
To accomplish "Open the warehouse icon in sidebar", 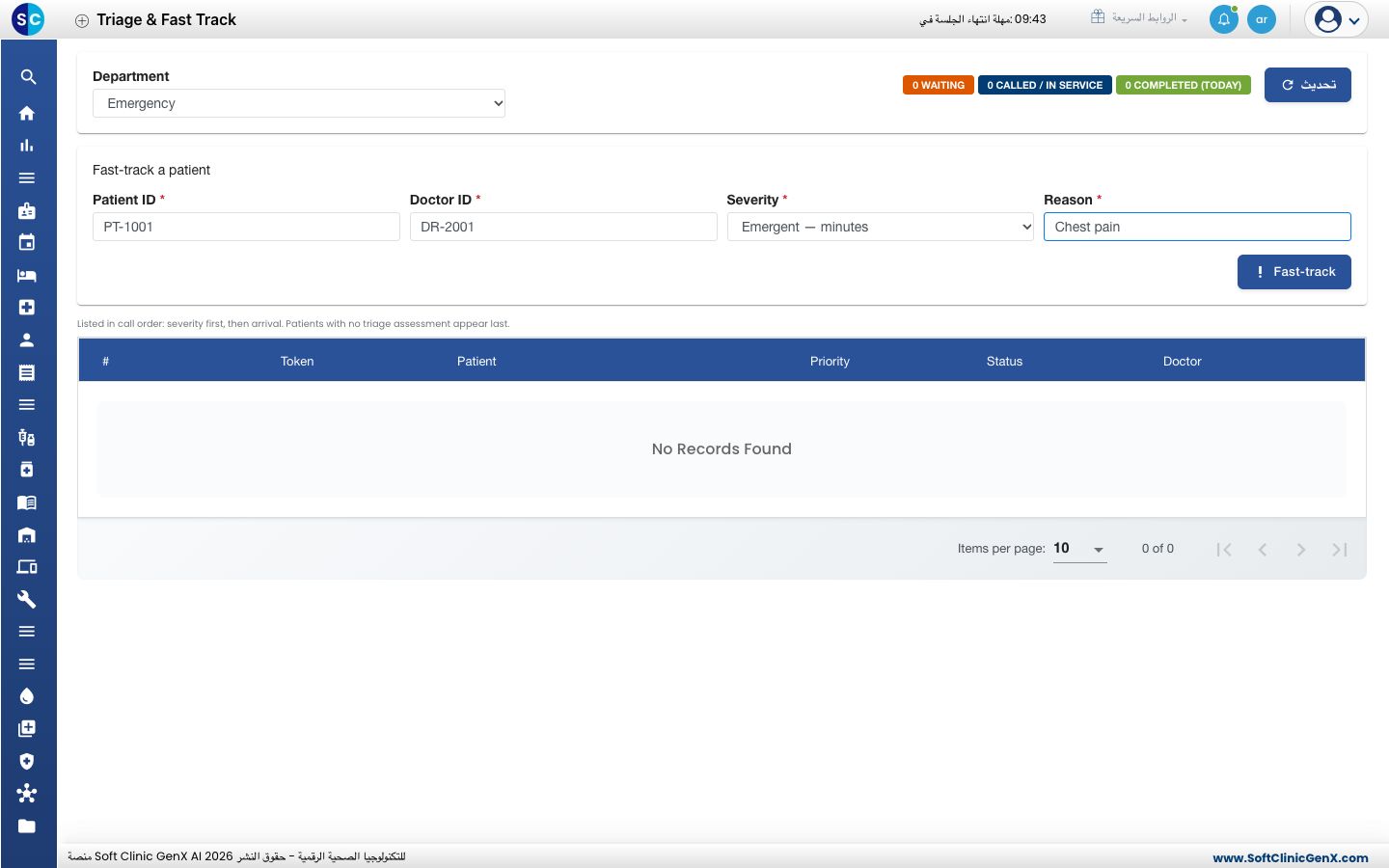I will [x=27, y=534].
